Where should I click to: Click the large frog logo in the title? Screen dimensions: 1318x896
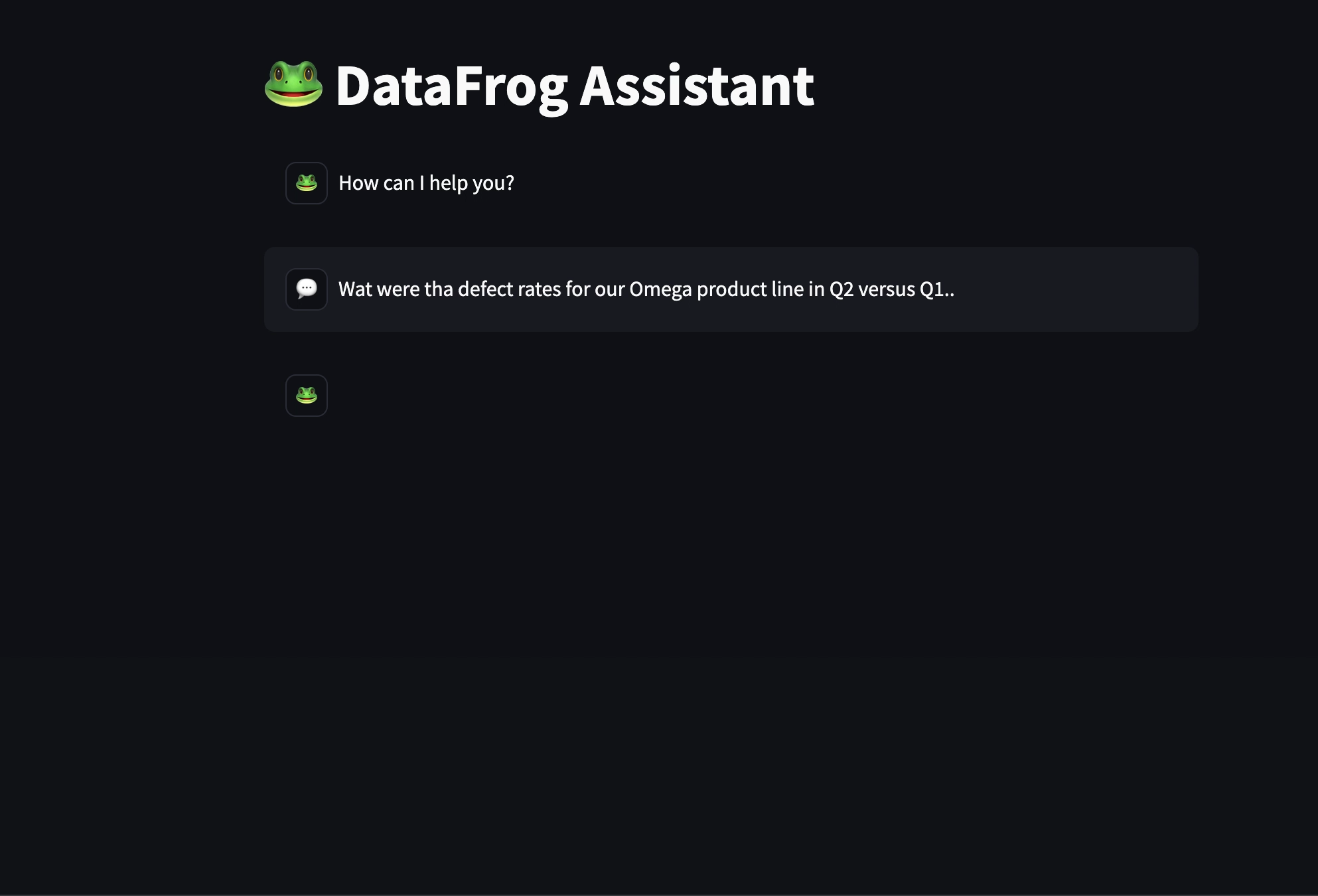[x=293, y=84]
